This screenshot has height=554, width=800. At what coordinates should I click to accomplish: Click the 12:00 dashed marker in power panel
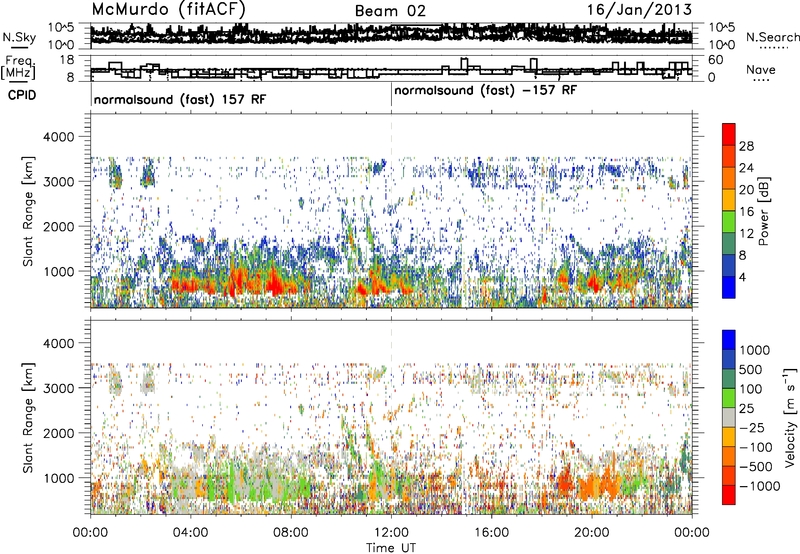coord(391,210)
